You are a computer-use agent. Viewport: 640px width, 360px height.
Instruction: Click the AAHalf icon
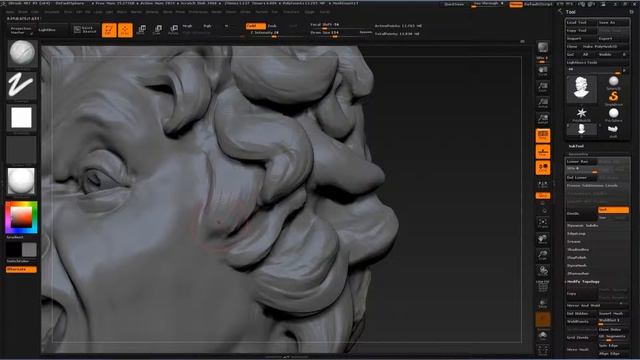click(542, 119)
